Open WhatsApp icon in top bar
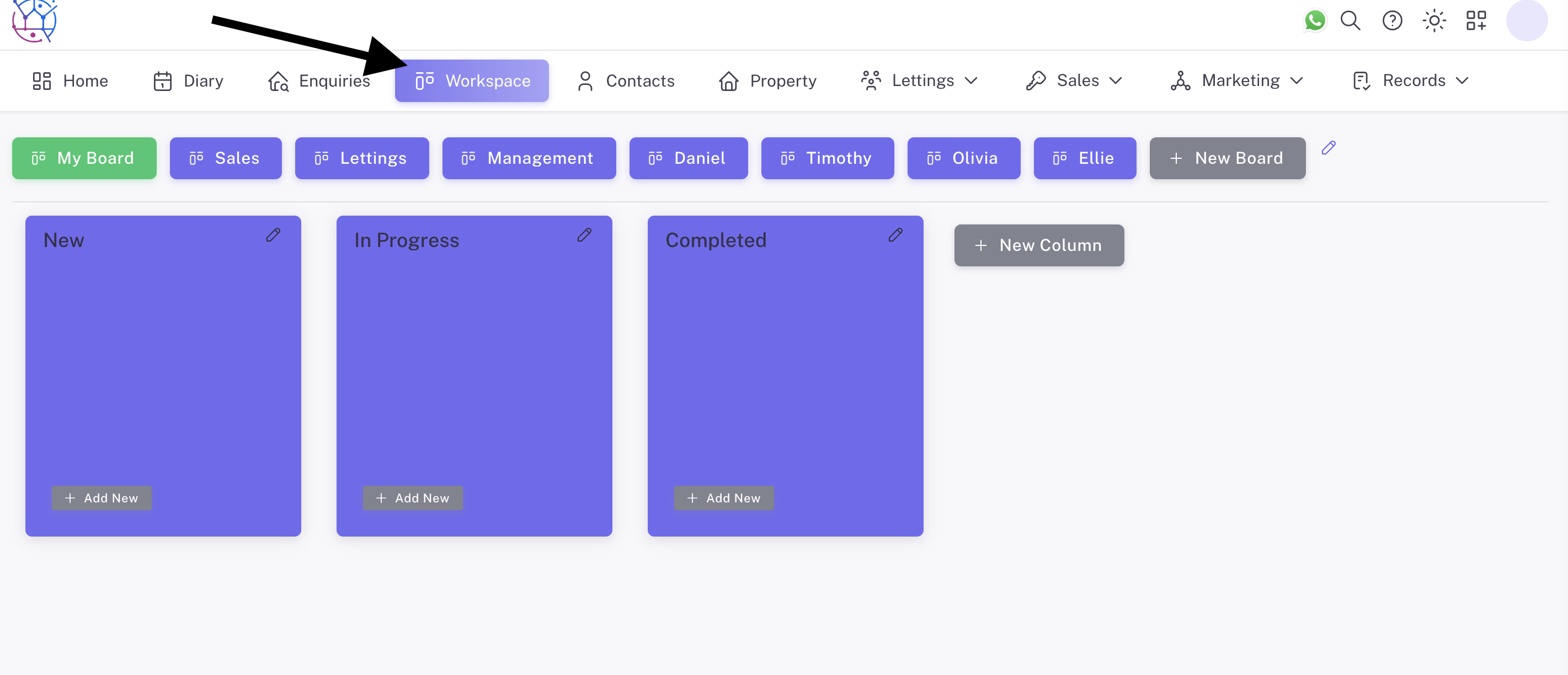This screenshot has width=1568, height=675. point(1314,21)
